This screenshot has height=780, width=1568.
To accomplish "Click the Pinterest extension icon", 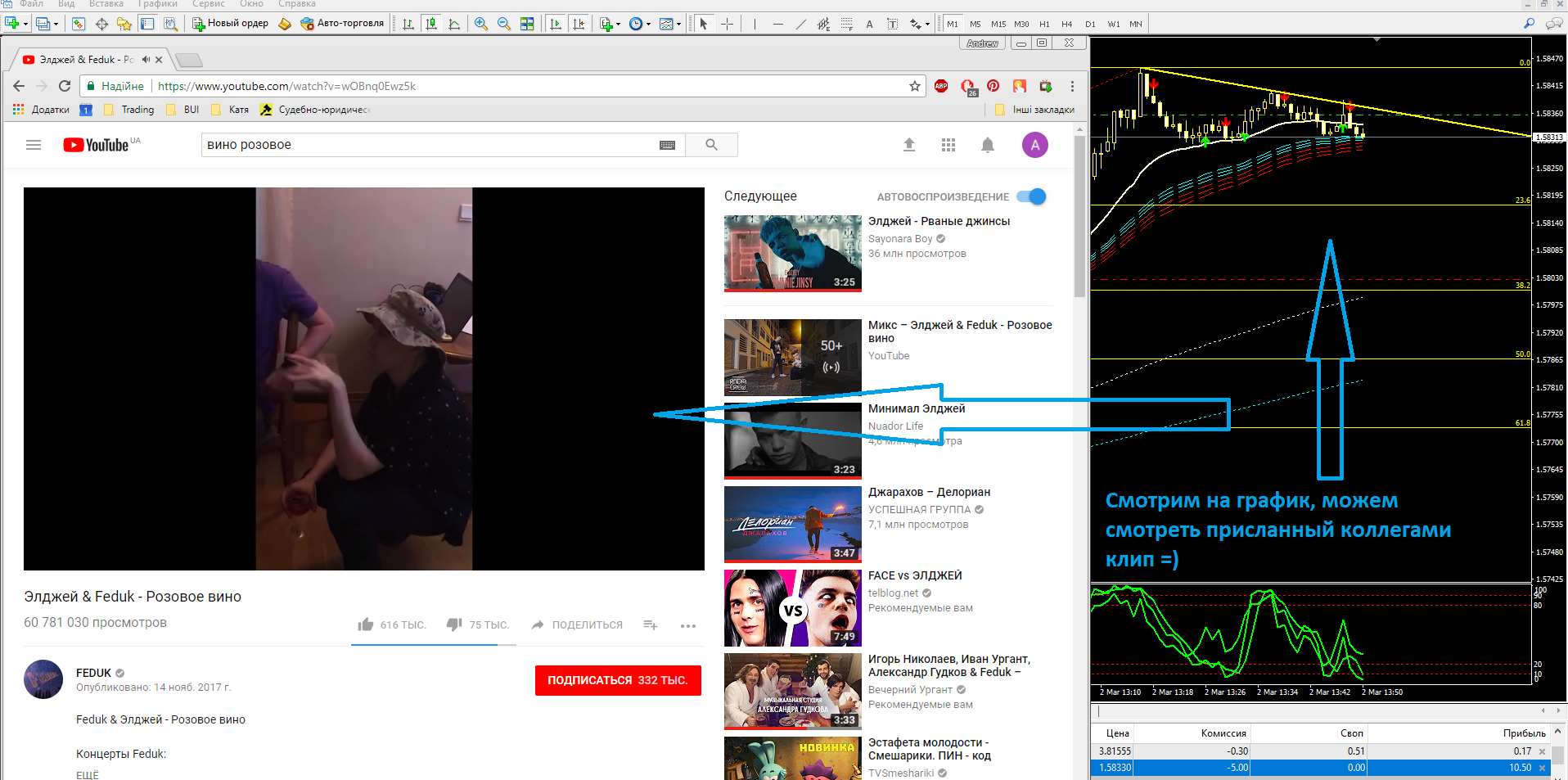I will tap(993, 86).
